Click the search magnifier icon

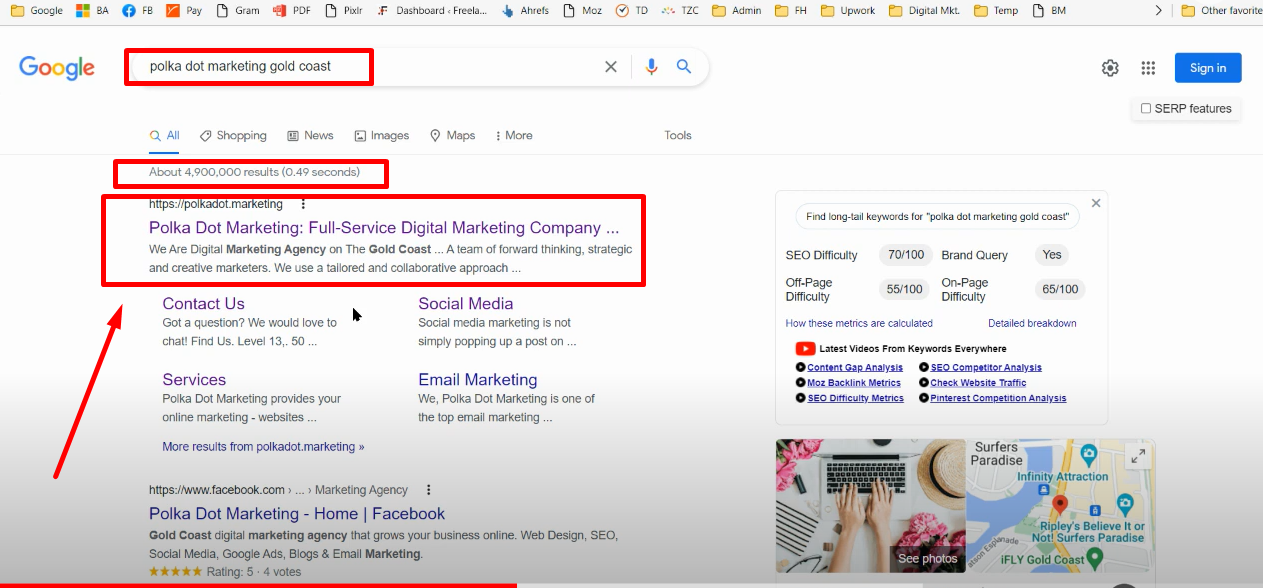pos(684,67)
